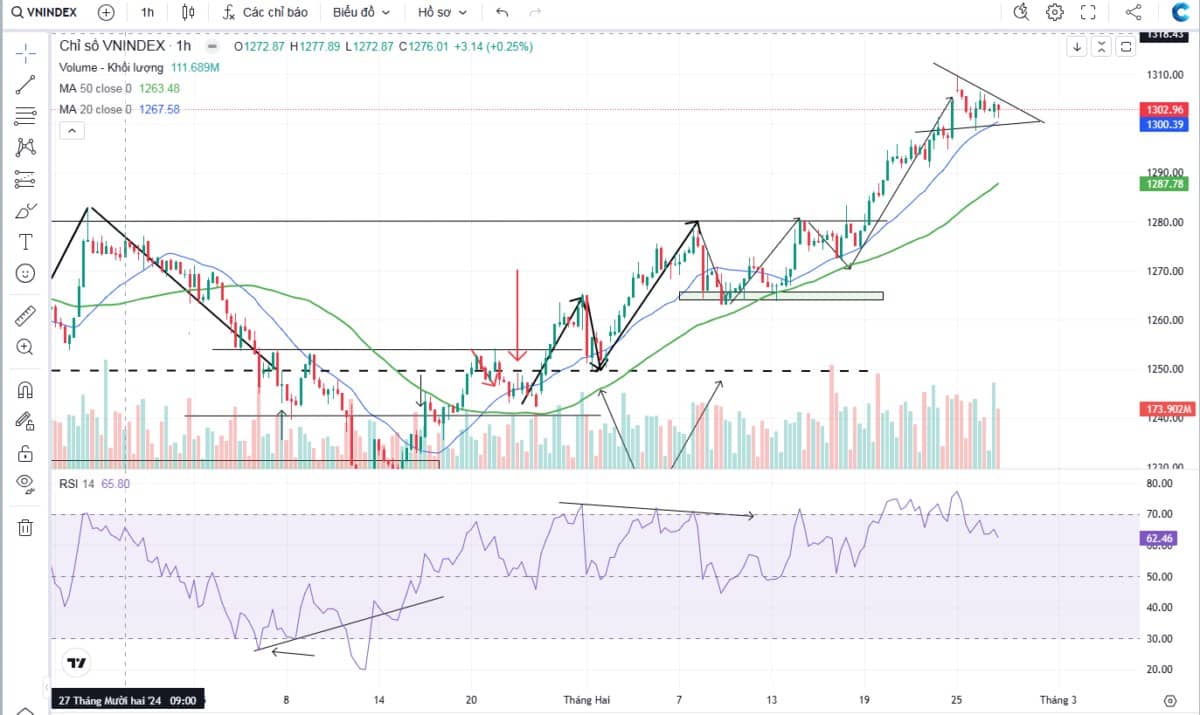Toggle stay in drawing mode
Image resolution: width=1200 pixels, height=715 pixels.
point(25,422)
